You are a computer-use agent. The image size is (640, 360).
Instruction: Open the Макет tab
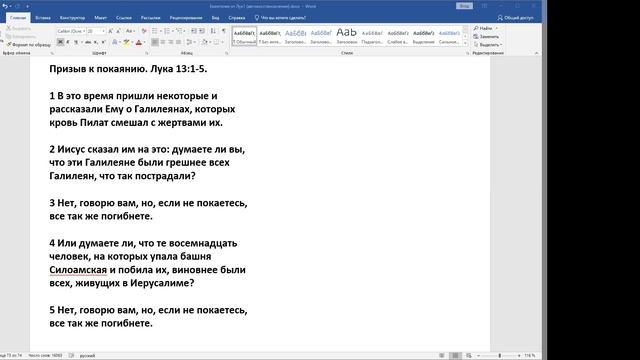pyautogui.click(x=100, y=18)
